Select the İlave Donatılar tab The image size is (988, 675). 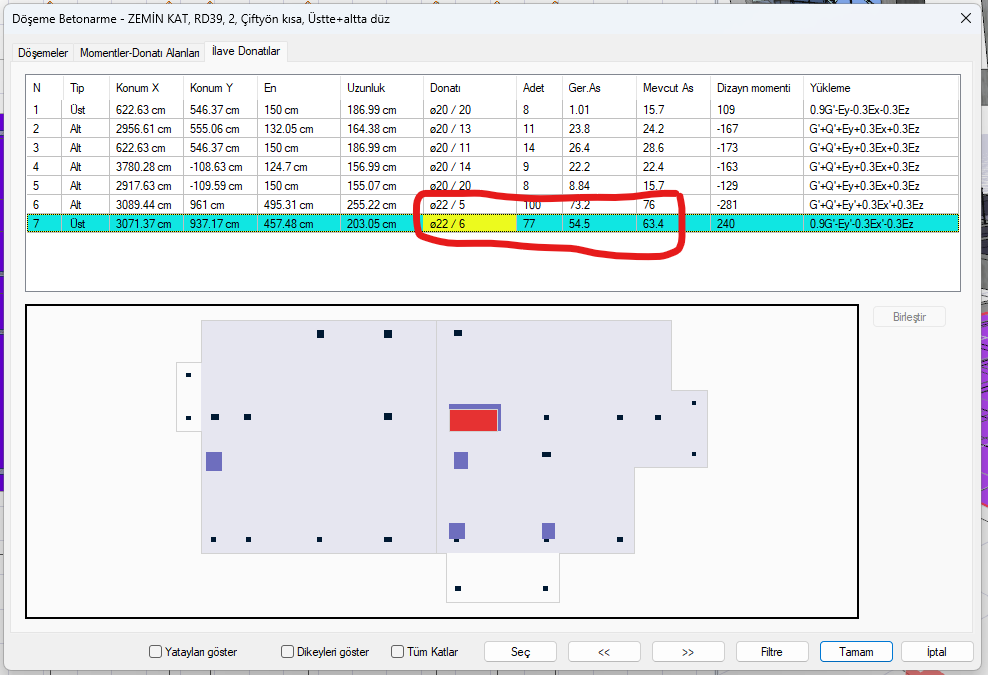point(246,51)
